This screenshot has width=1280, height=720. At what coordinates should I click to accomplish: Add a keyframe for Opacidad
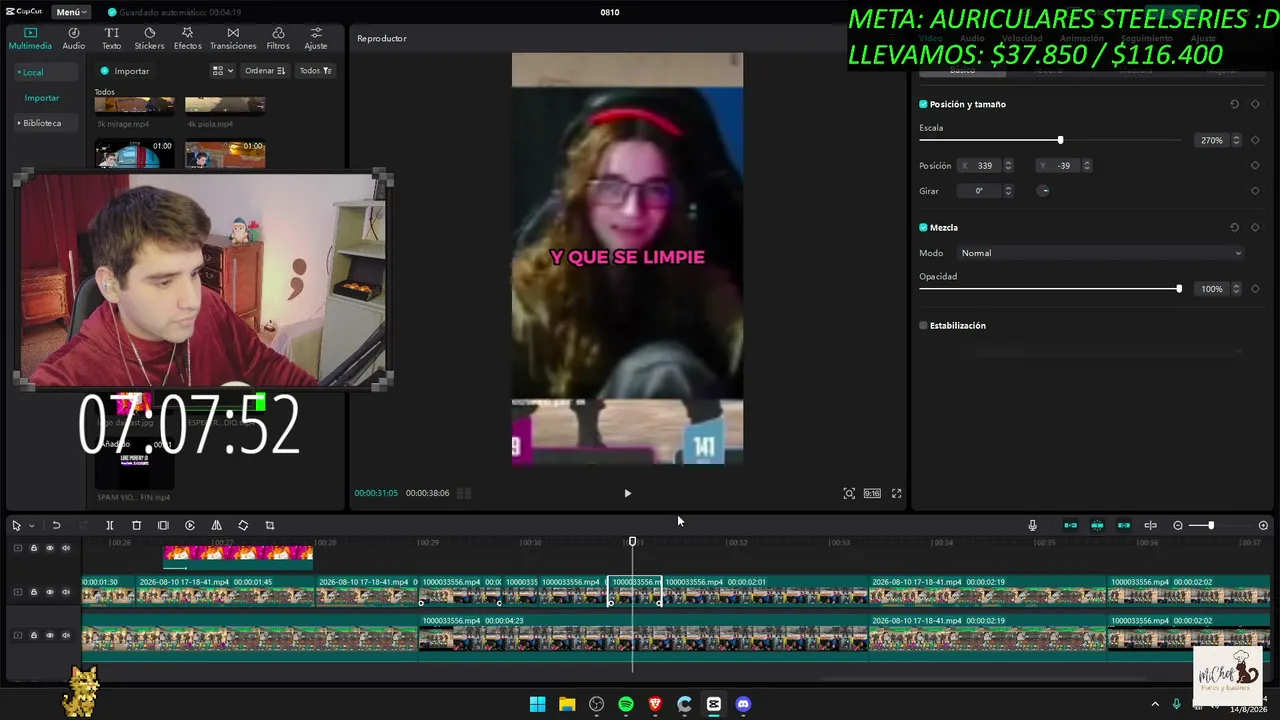tap(1255, 289)
